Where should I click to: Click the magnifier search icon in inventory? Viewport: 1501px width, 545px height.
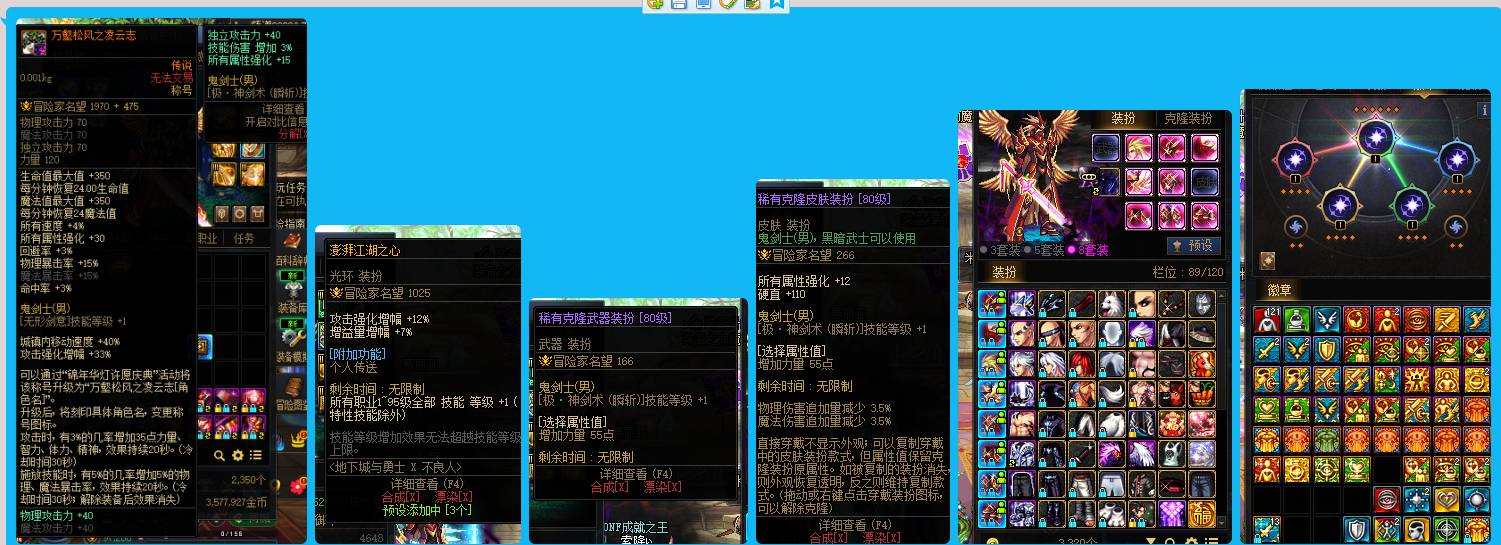(x=219, y=455)
